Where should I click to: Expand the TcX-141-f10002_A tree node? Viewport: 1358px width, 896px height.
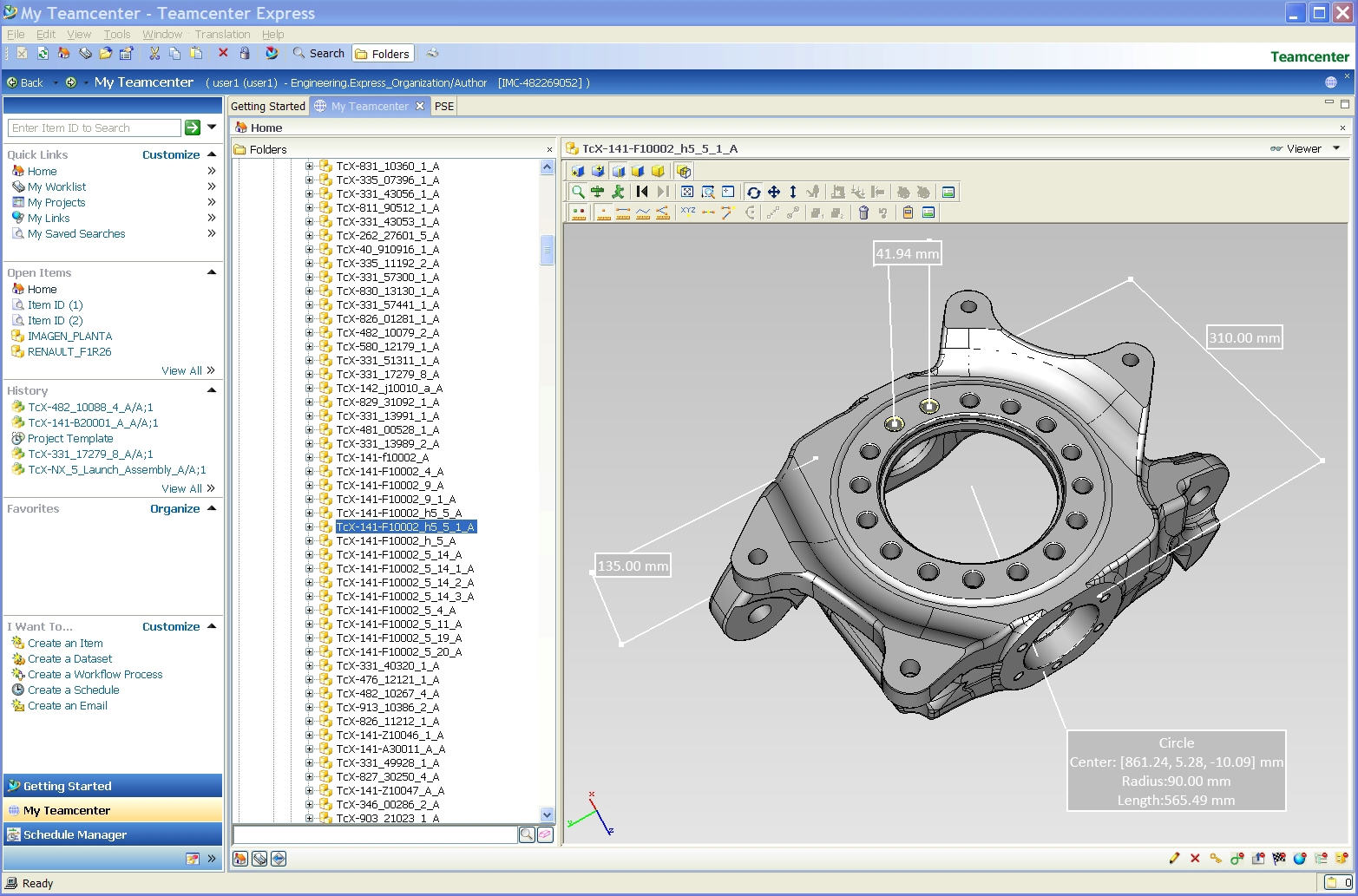pyautogui.click(x=309, y=457)
